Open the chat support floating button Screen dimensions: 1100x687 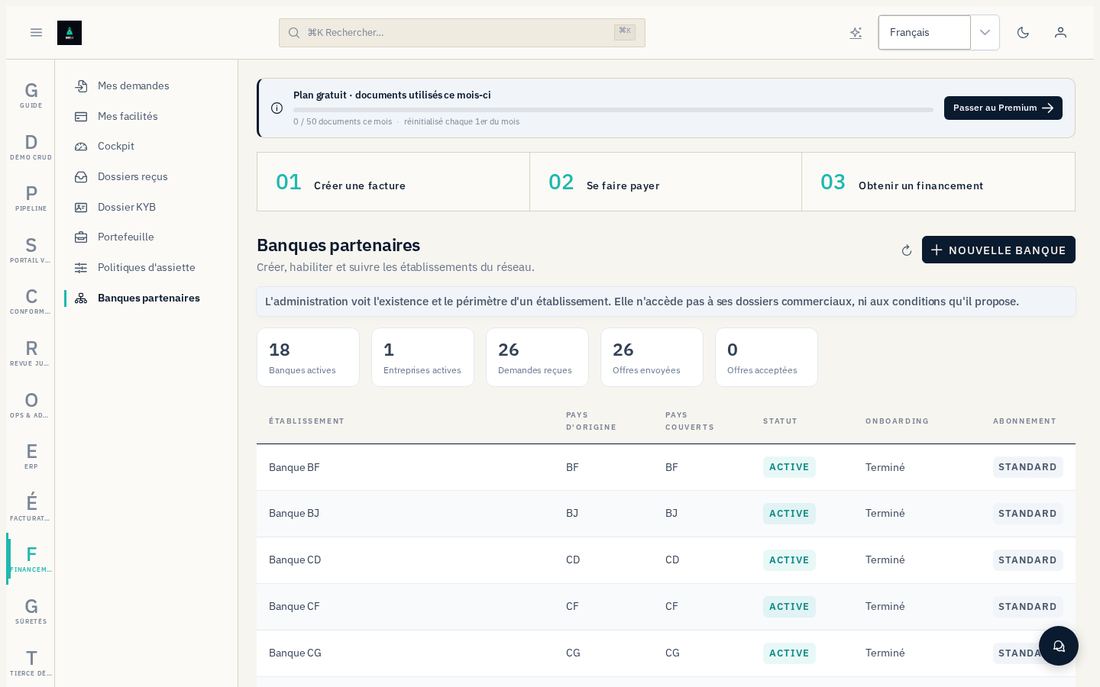1058,646
